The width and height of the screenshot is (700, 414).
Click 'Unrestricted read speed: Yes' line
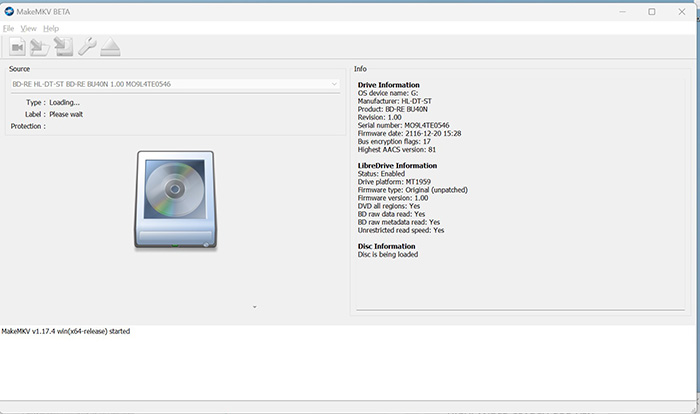(401, 230)
